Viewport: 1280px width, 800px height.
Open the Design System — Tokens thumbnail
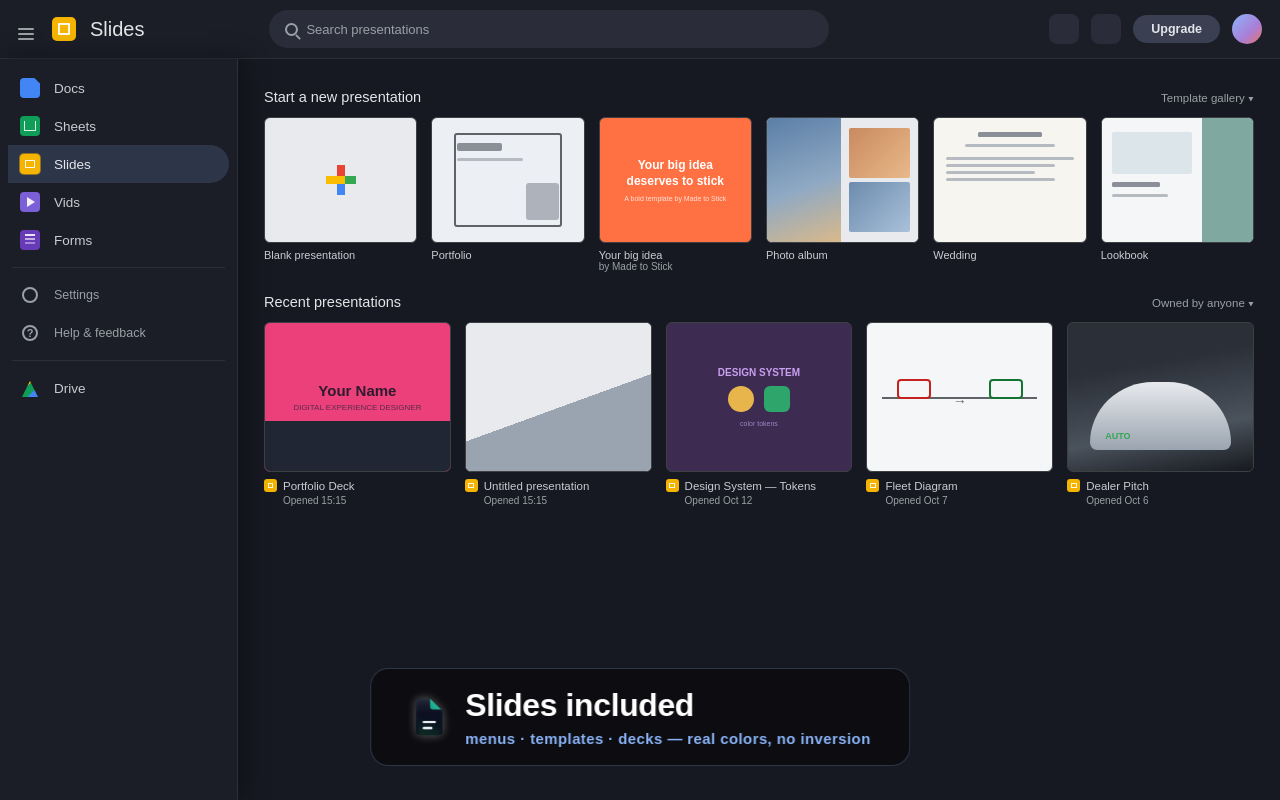pos(759,397)
